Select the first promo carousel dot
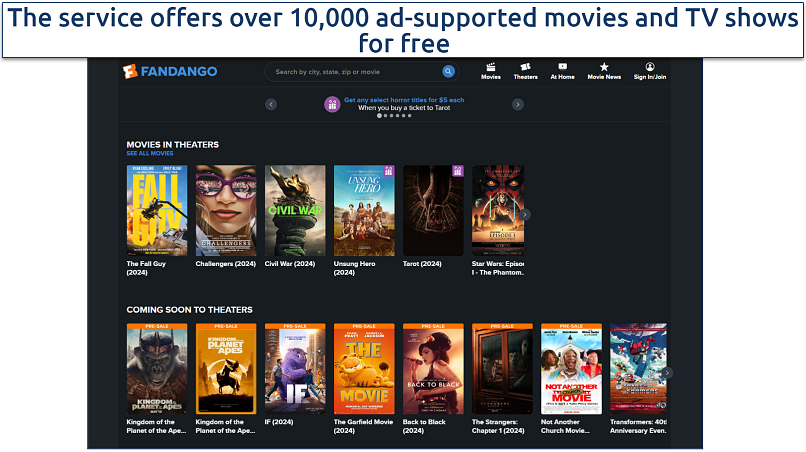The width and height of the screenshot is (806, 452). tap(379, 116)
